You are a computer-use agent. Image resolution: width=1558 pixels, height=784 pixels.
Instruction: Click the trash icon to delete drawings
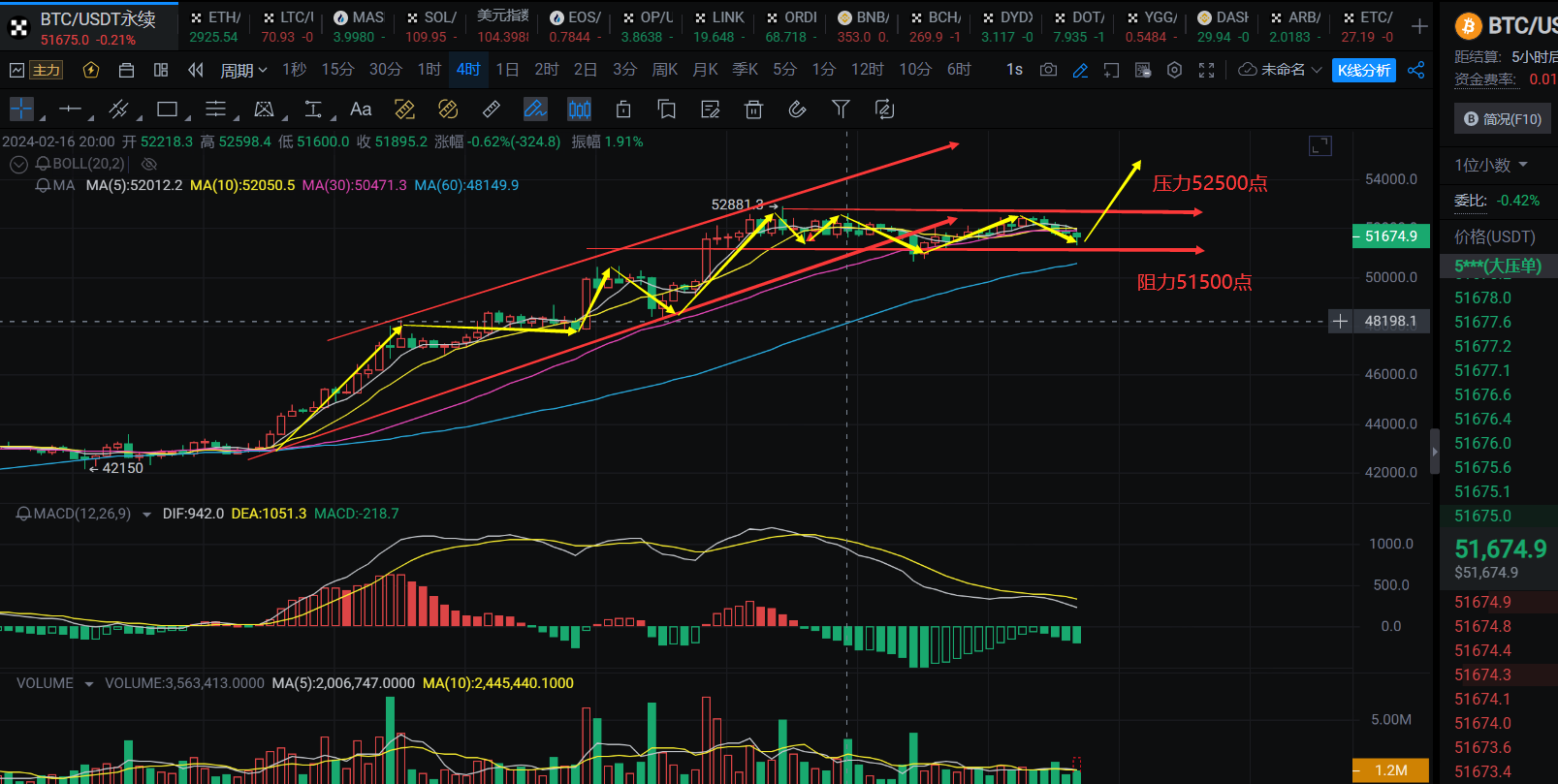pyautogui.click(x=753, y=110)
